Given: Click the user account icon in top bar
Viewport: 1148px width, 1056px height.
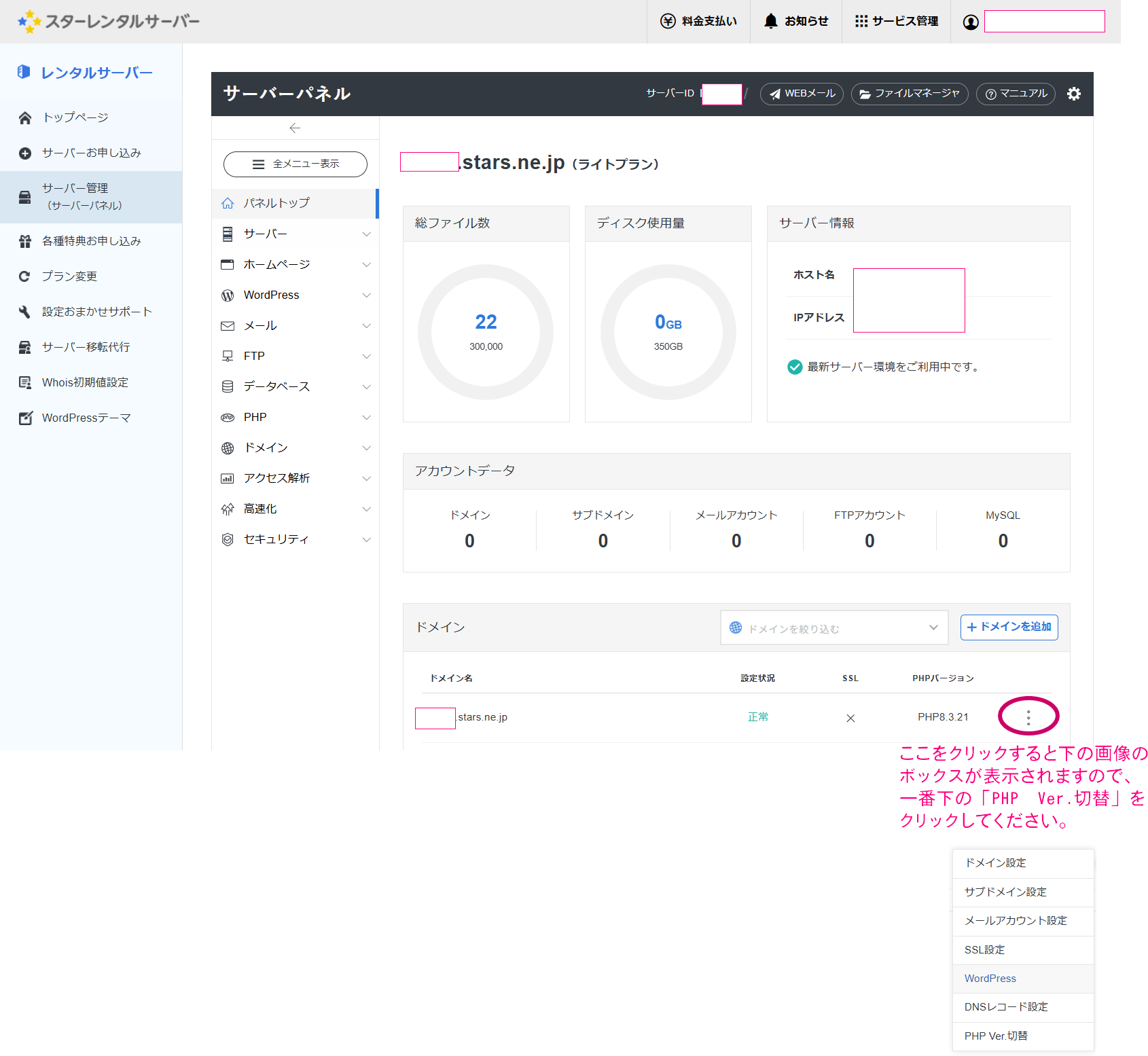Looking at the screenshot, I should point(971,22).
